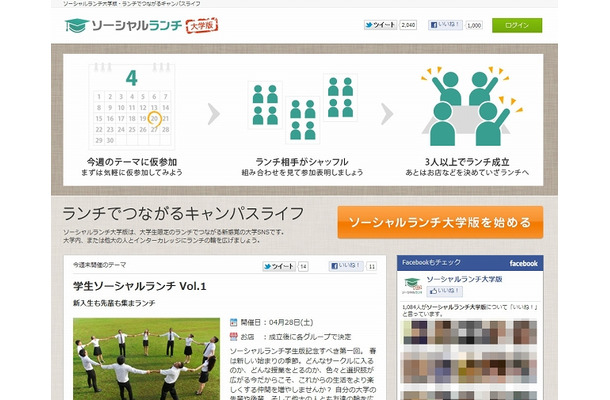Click arrow between shuffle and lunch steps
Image resolution: width=610 pixels, height=400 pixels.
[x=386, y=114]
